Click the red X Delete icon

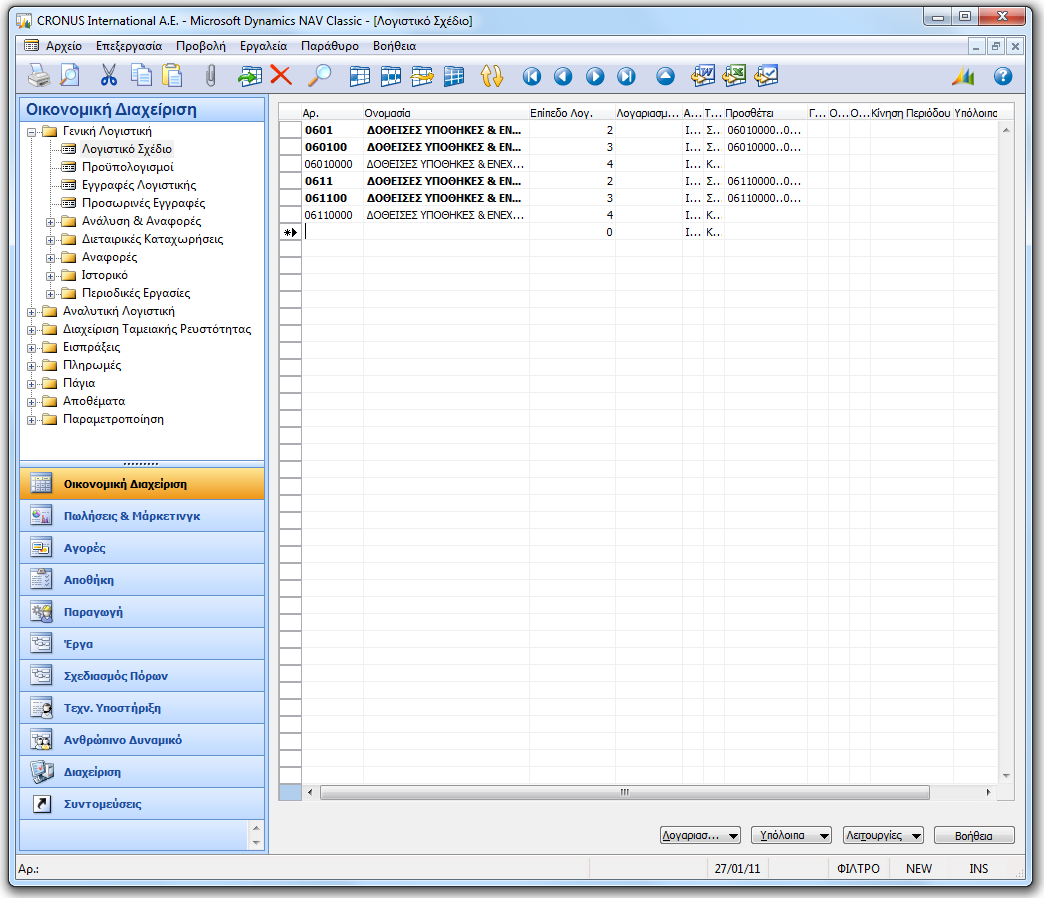(281, 76)
